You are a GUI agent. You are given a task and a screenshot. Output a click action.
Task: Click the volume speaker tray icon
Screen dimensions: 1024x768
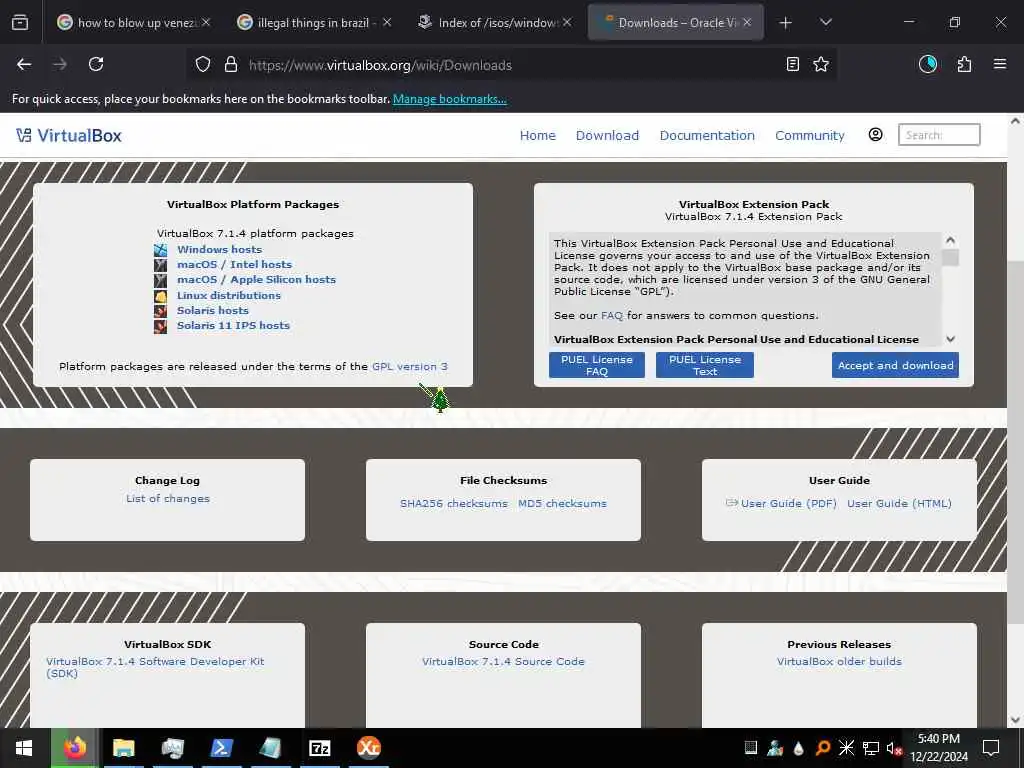[893, 748]
